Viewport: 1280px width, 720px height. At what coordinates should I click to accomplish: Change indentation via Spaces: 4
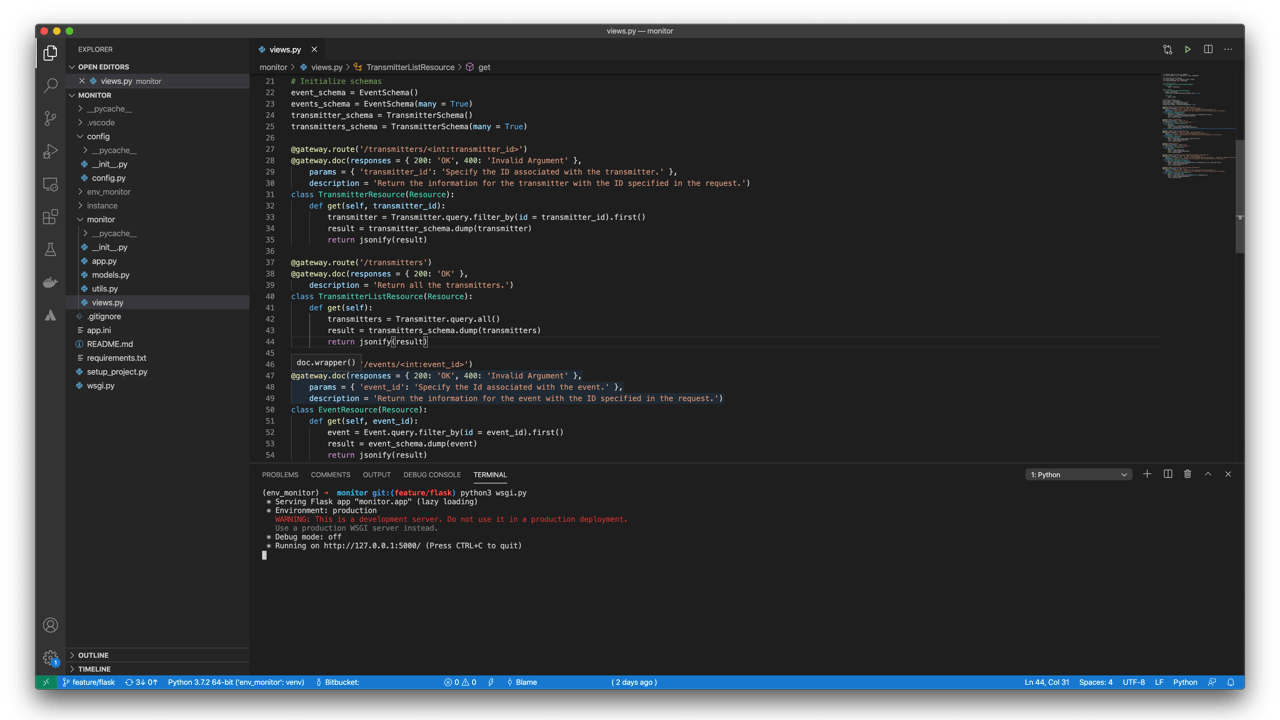click(x=1096, y=682)
